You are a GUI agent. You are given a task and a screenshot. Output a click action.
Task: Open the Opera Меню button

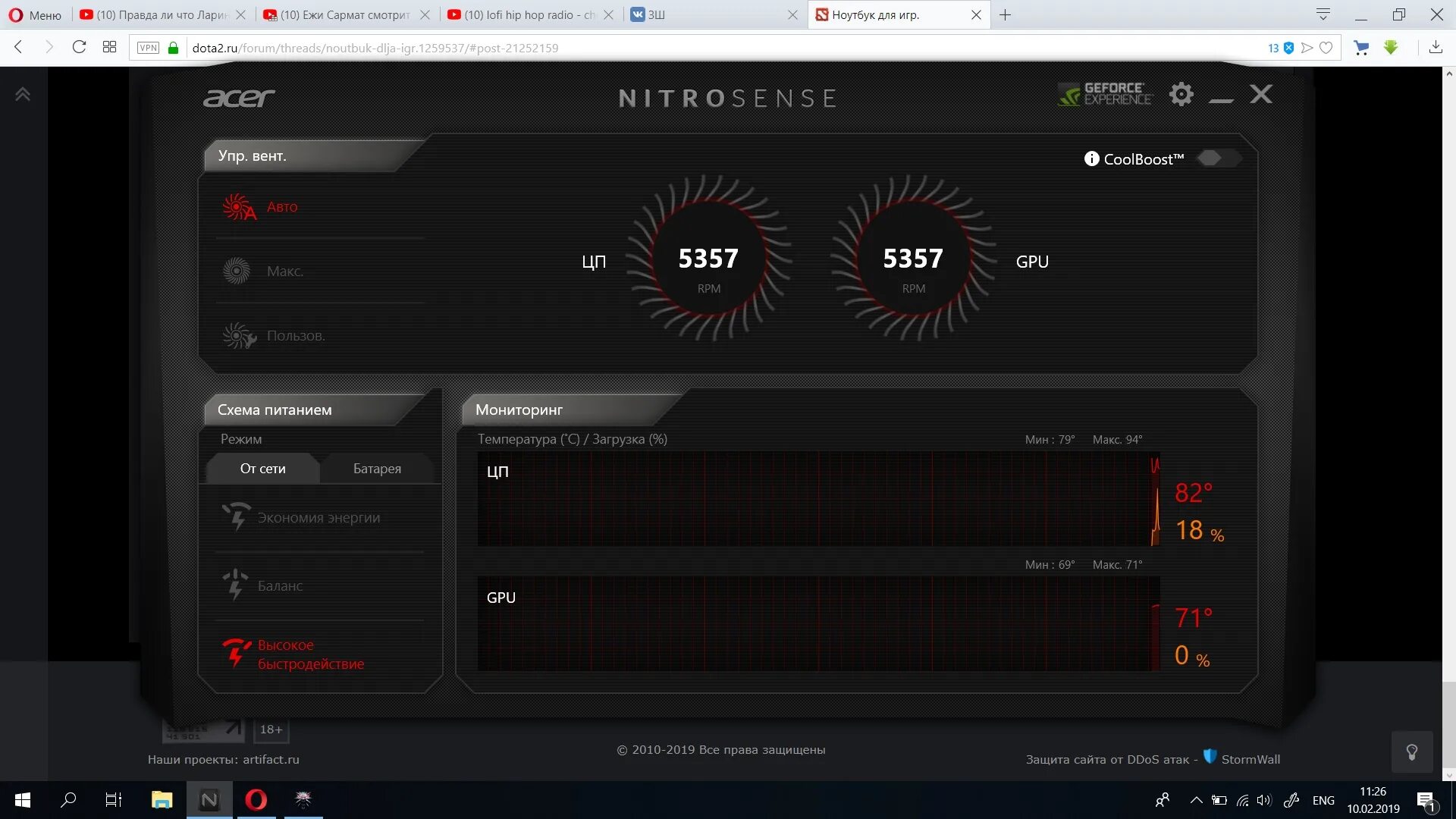(36, 14)
